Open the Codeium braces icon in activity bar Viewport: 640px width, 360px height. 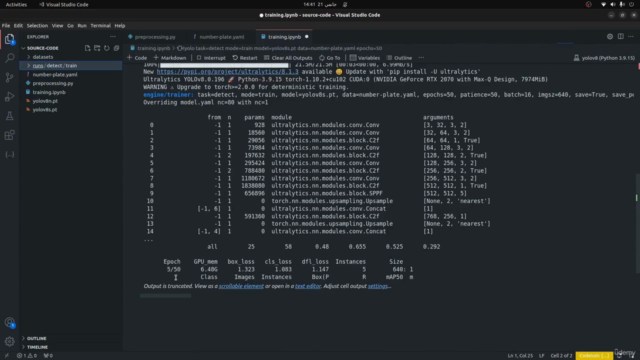pos(9,155)
